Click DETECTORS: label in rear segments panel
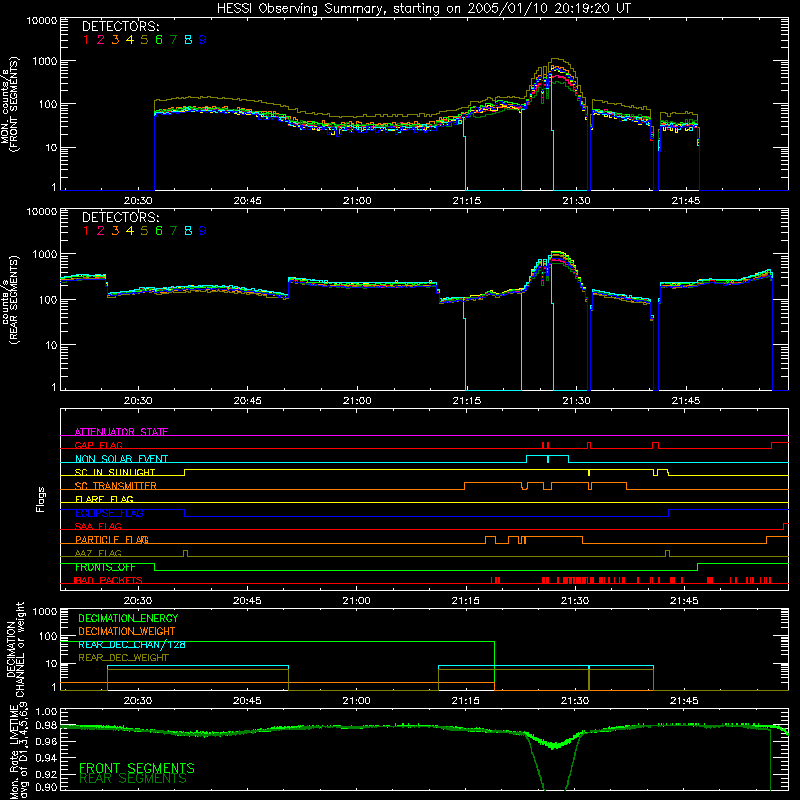The width and height of the screenshot is (800, 800). point(120,217)
